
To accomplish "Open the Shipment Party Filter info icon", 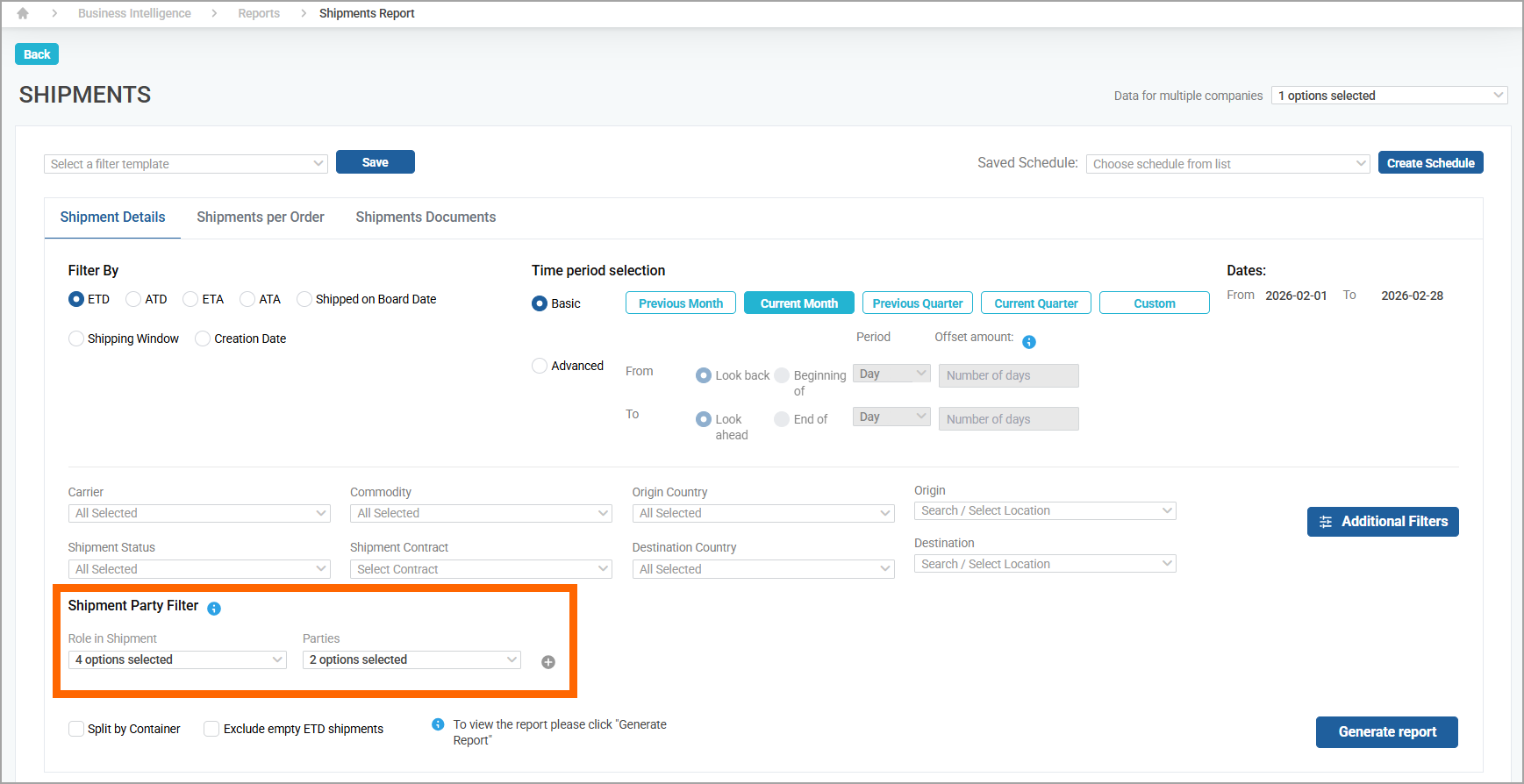I will coord(214,608).
